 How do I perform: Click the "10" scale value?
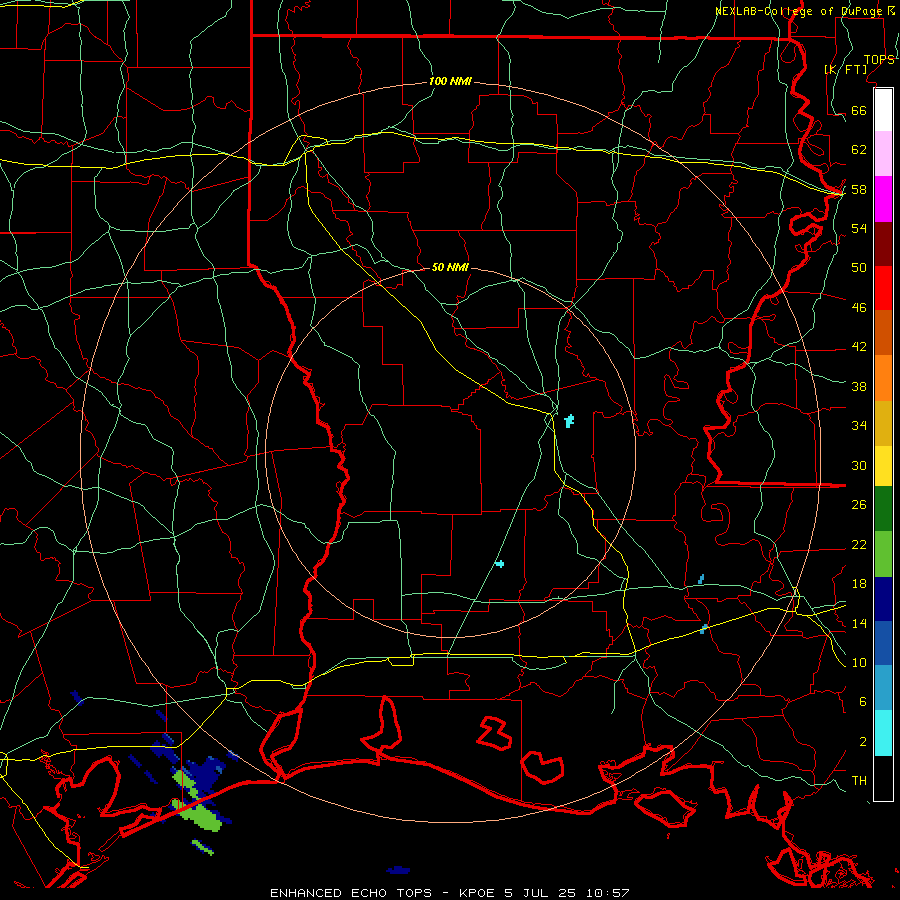(859, 663)
